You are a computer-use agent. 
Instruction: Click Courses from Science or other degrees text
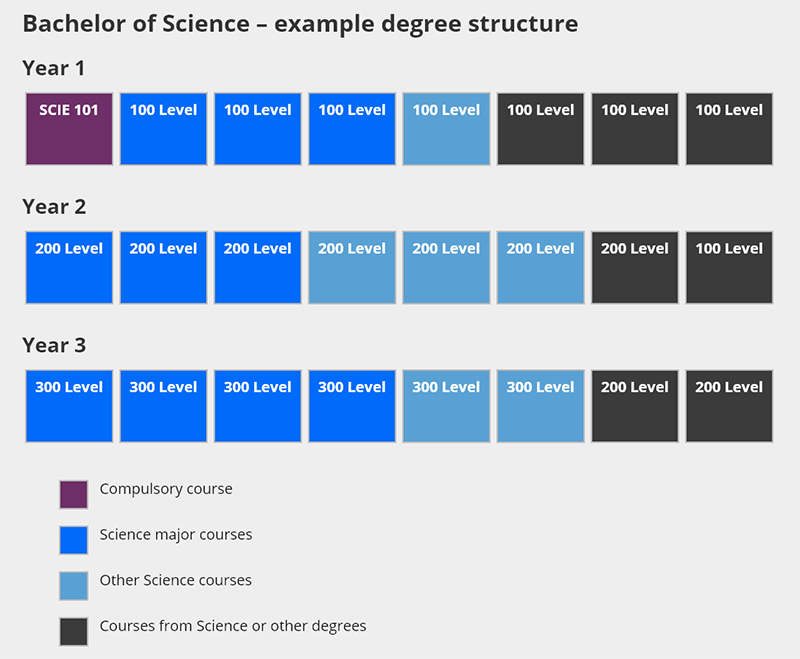point(233,626)
